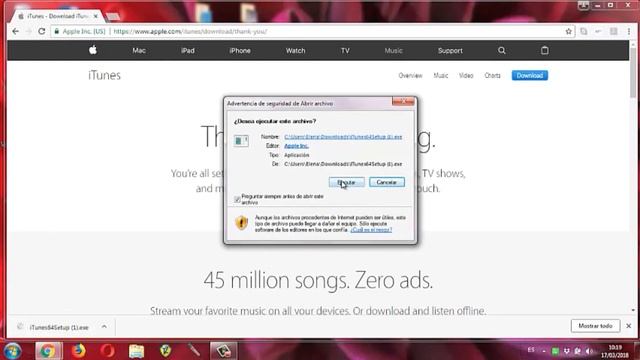Close the downloads bar with X

[629, 326]
